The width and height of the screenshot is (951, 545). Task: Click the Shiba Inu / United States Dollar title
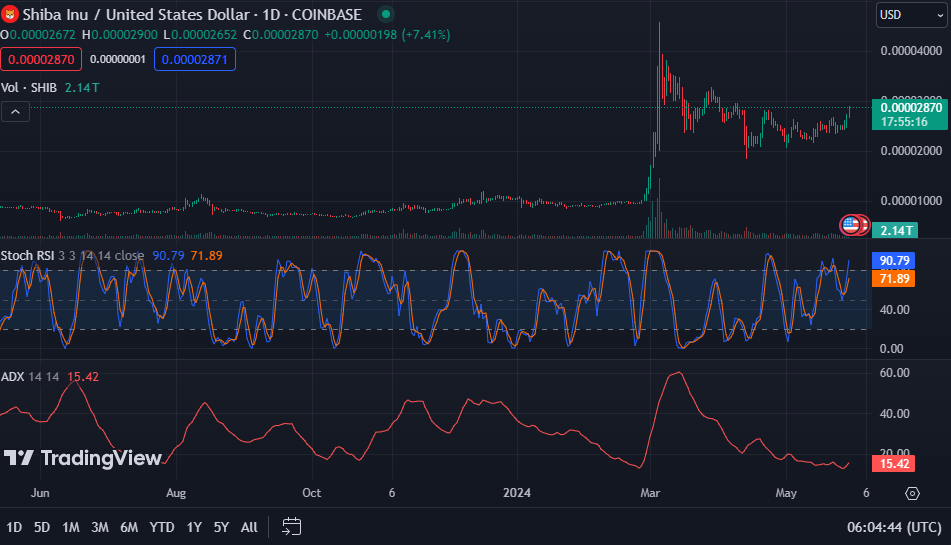(x=138, y=15)
